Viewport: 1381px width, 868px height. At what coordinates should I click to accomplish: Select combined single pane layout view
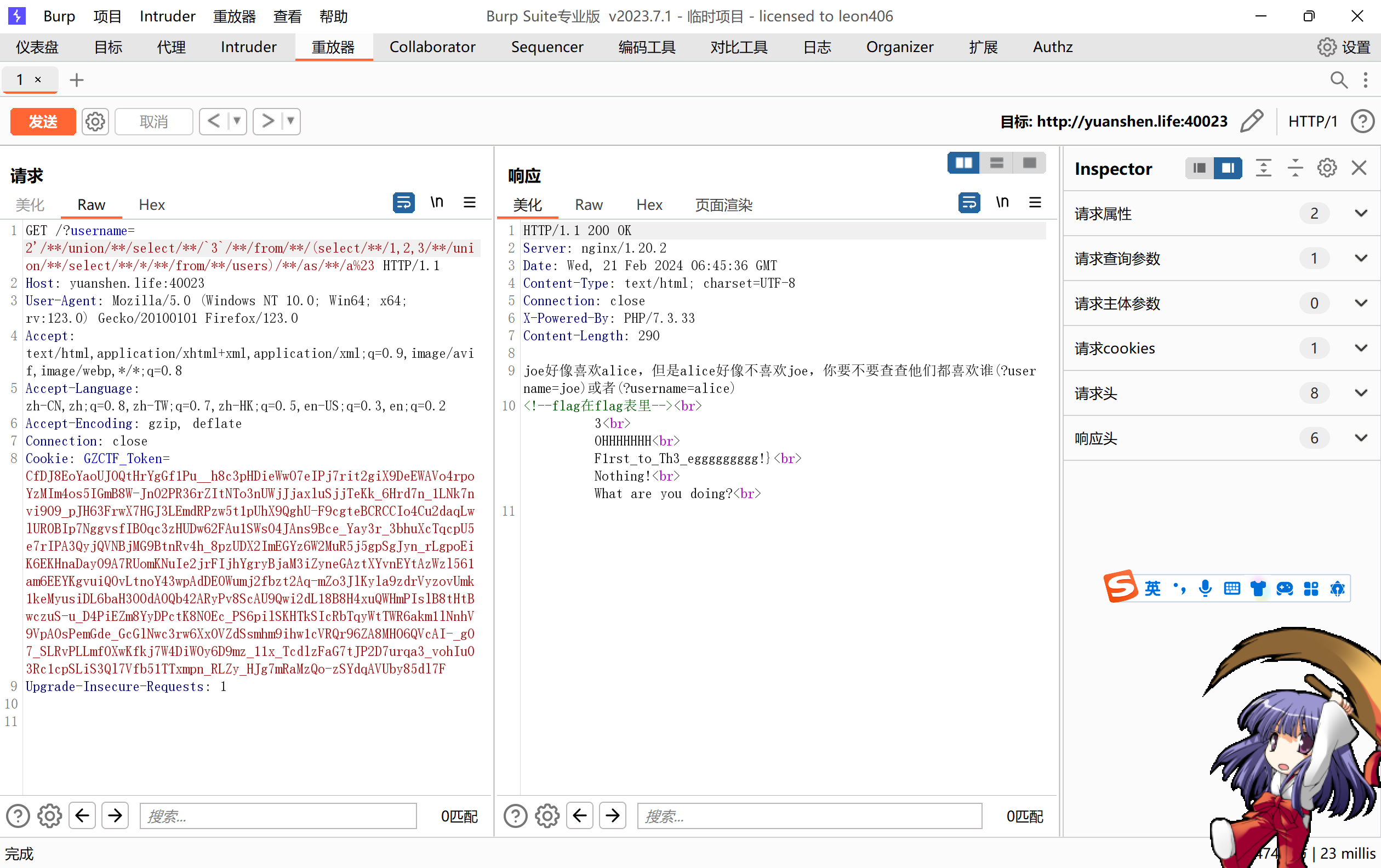coord(1029,163)
